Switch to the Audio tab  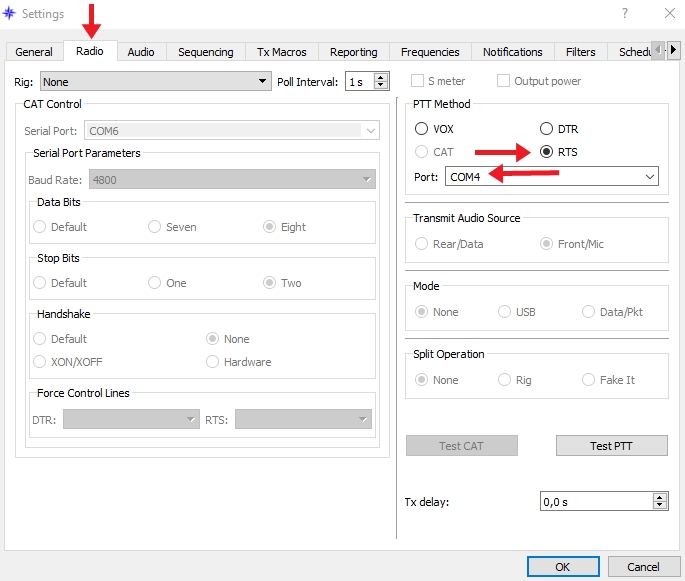(141, 52)
